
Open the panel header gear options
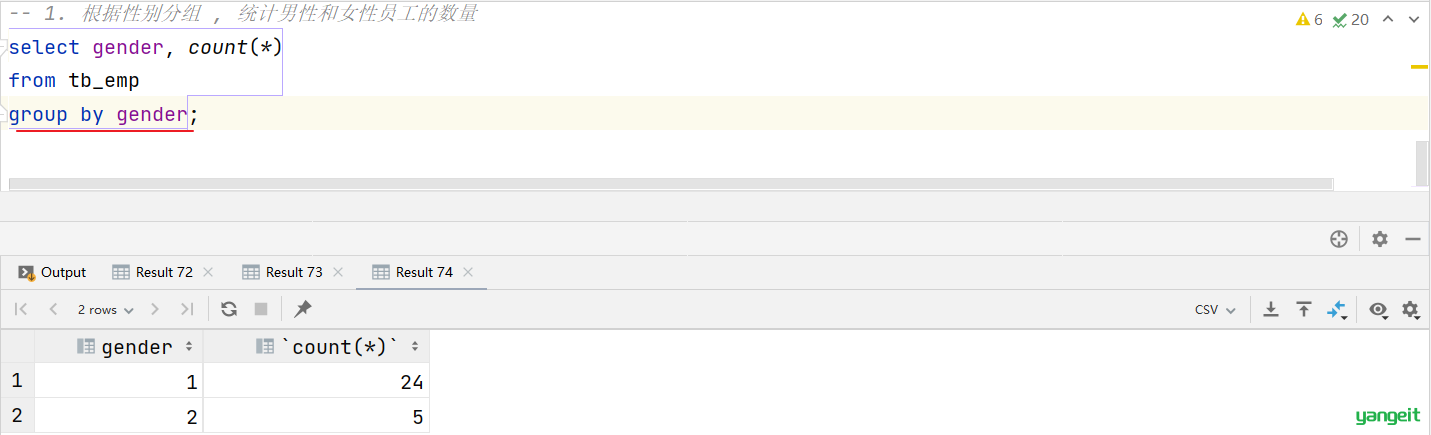pyautogui.click(x=1380, y=239)
